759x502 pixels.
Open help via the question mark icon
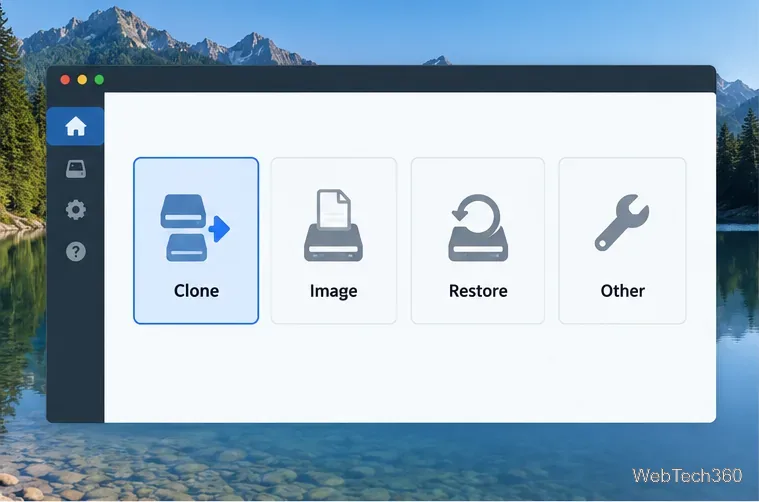76,252
